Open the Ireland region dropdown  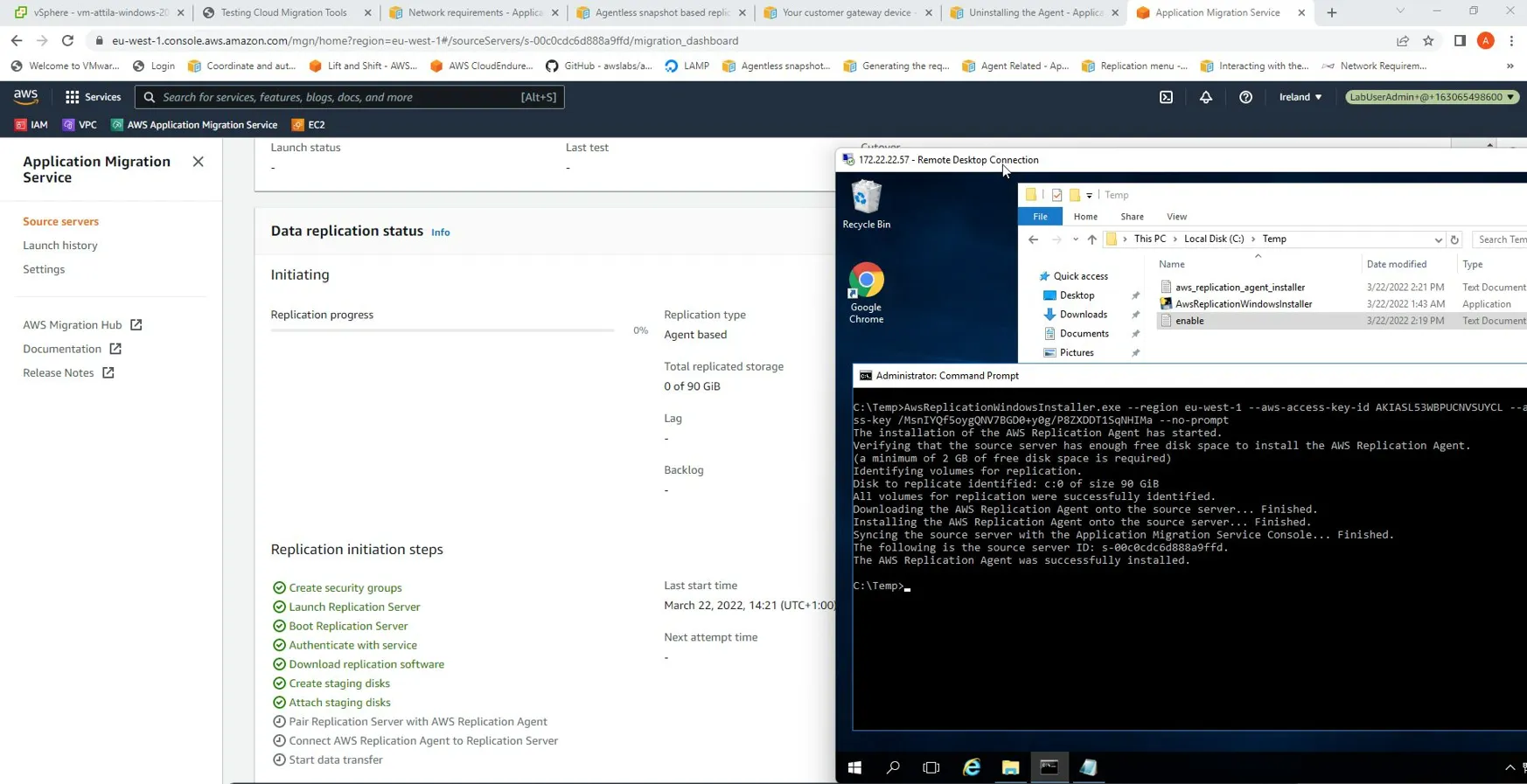(1300, 97)
